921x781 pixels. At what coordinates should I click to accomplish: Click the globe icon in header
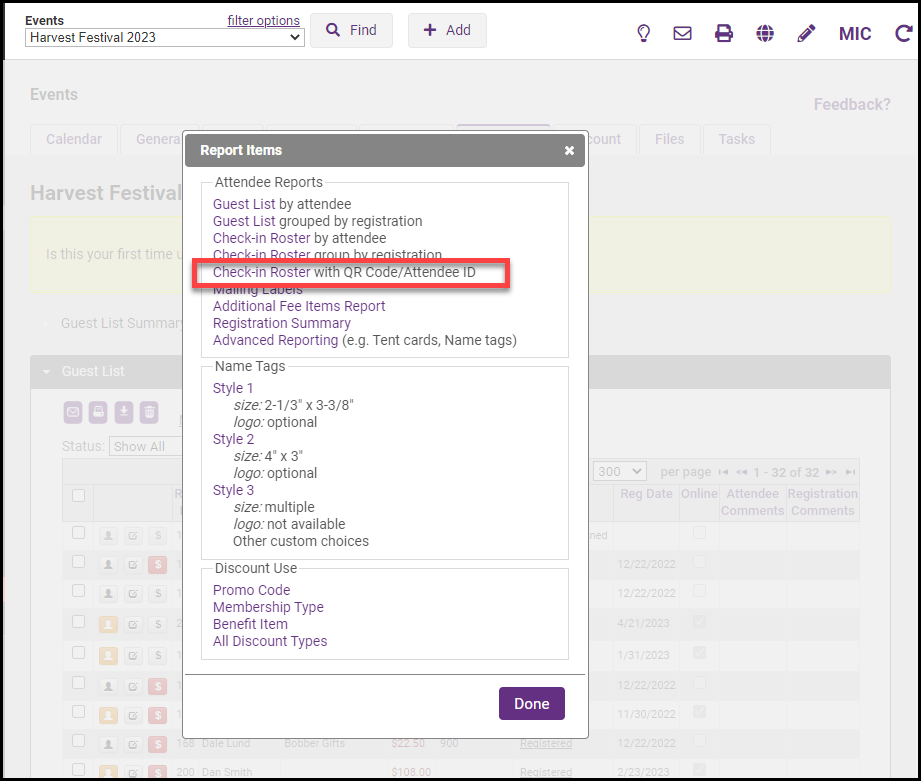(765, 33)
